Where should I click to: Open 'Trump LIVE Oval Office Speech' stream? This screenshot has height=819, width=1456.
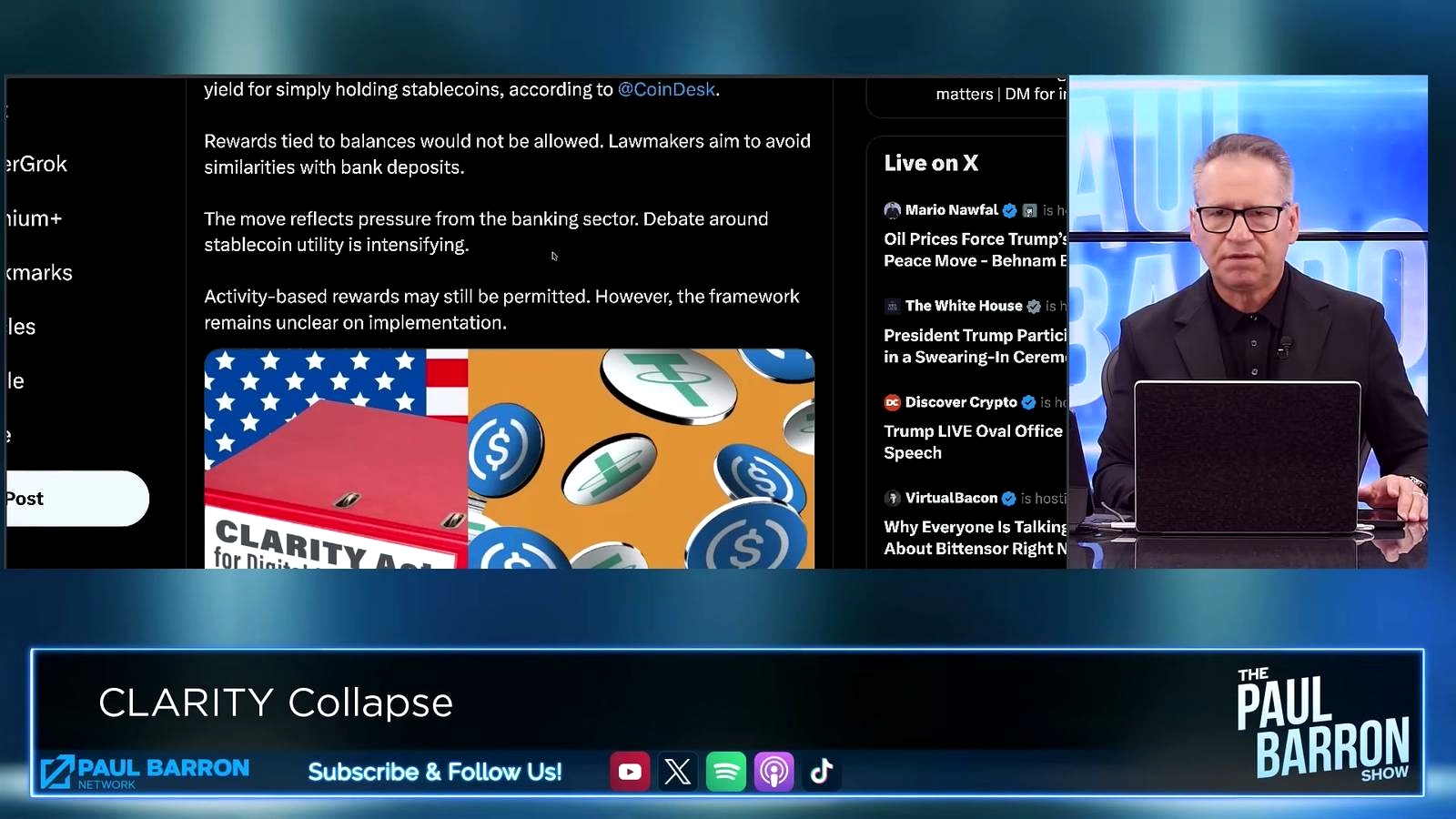click(x=973, y=441)
